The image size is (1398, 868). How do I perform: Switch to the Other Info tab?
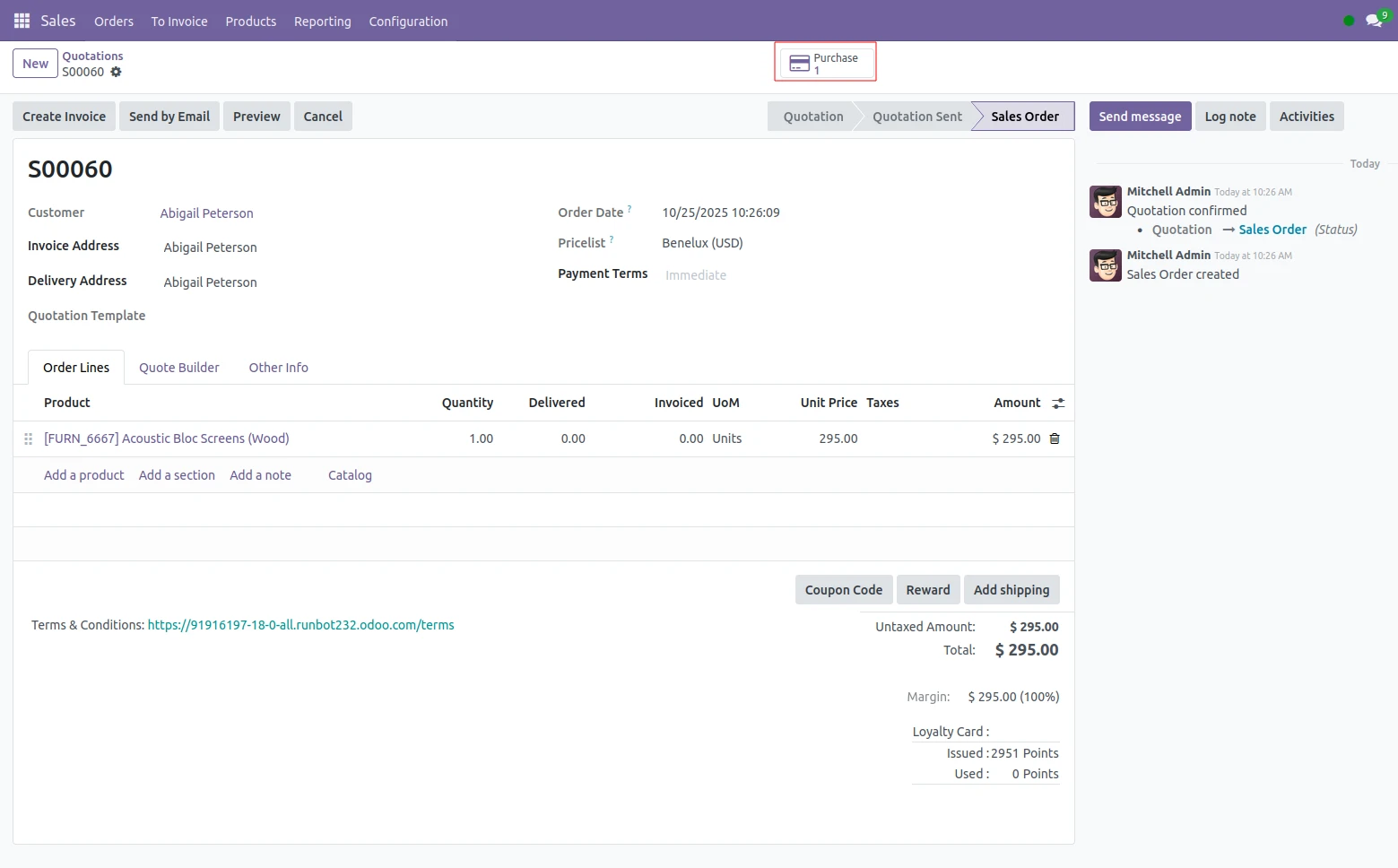tap(278, 368)
